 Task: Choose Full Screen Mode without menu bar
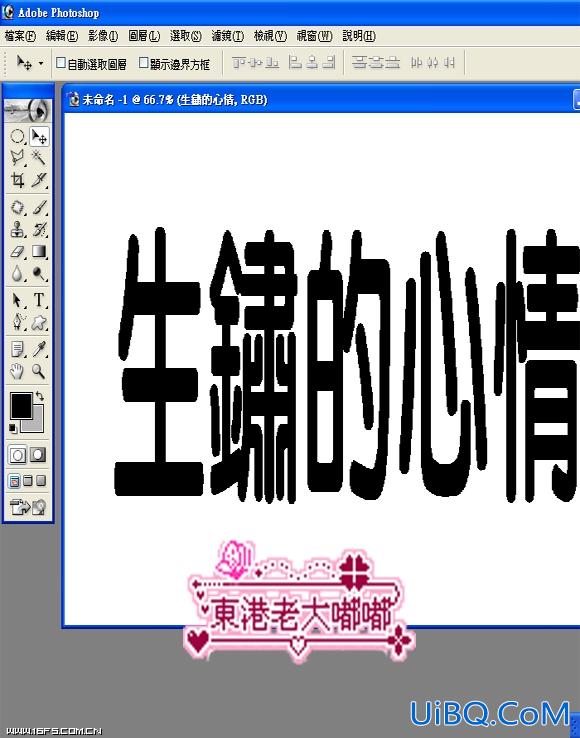tap(41, 481)
